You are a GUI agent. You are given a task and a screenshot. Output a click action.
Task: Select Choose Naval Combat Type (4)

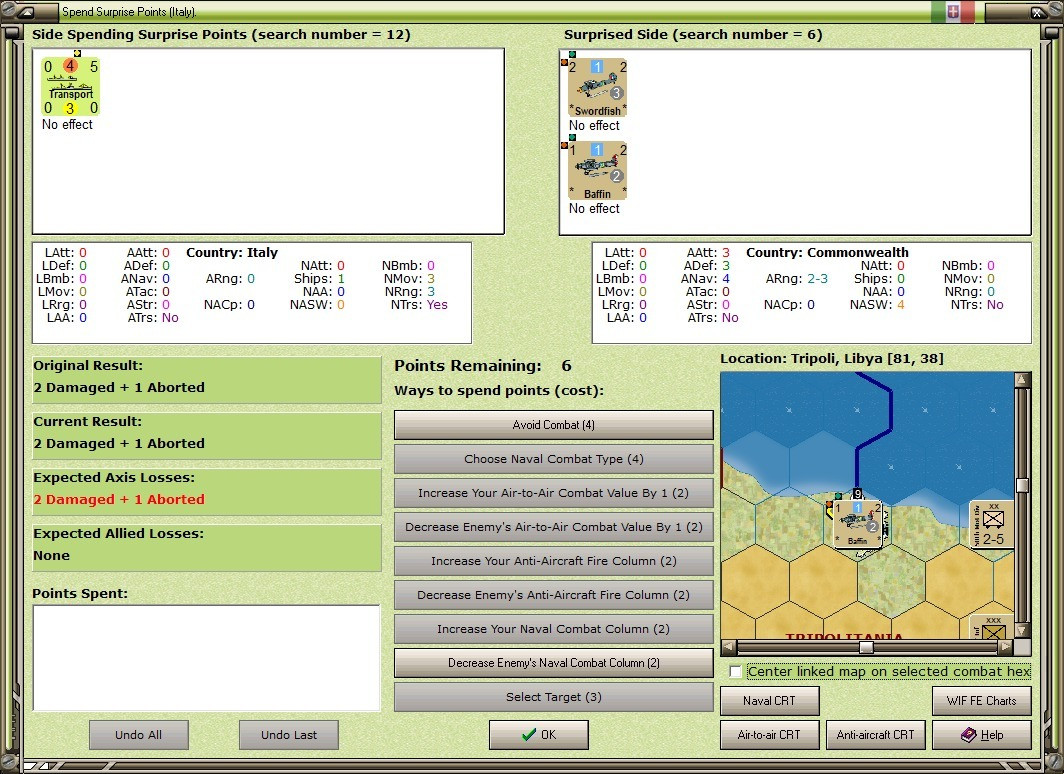click(554, 459)
